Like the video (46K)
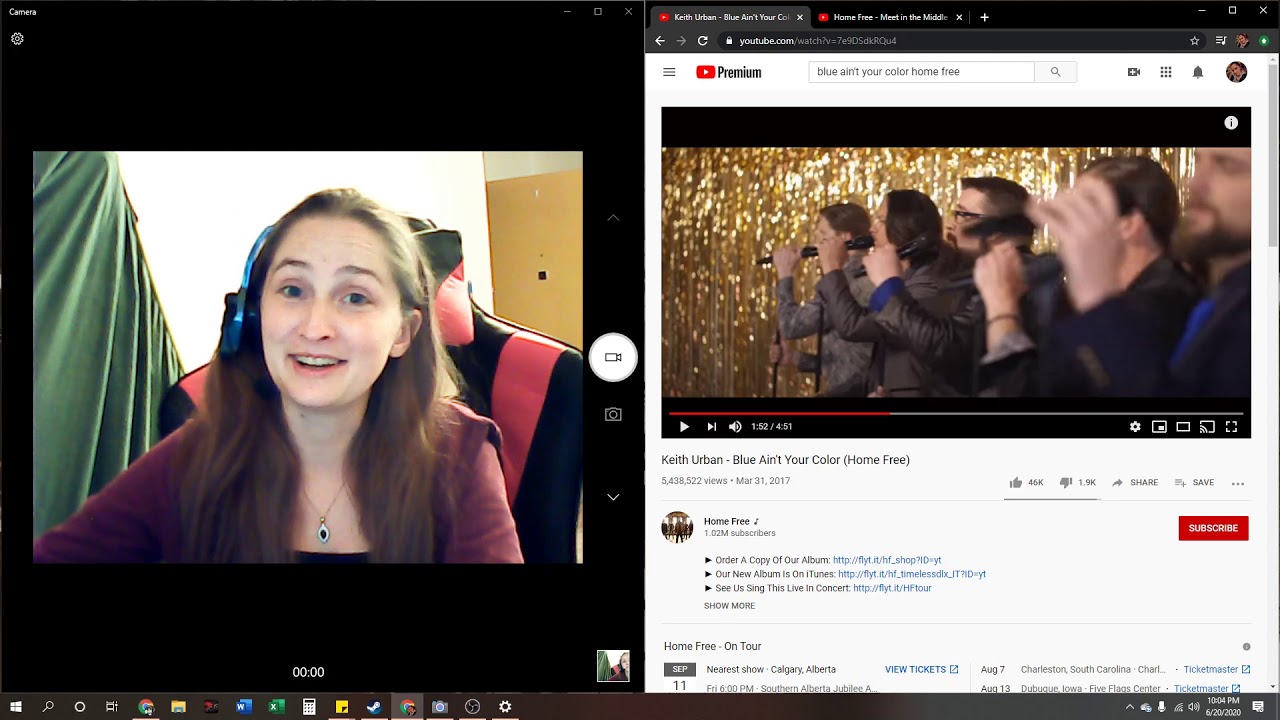Viewport: 1280px width, 720px height. [1026, 483]
